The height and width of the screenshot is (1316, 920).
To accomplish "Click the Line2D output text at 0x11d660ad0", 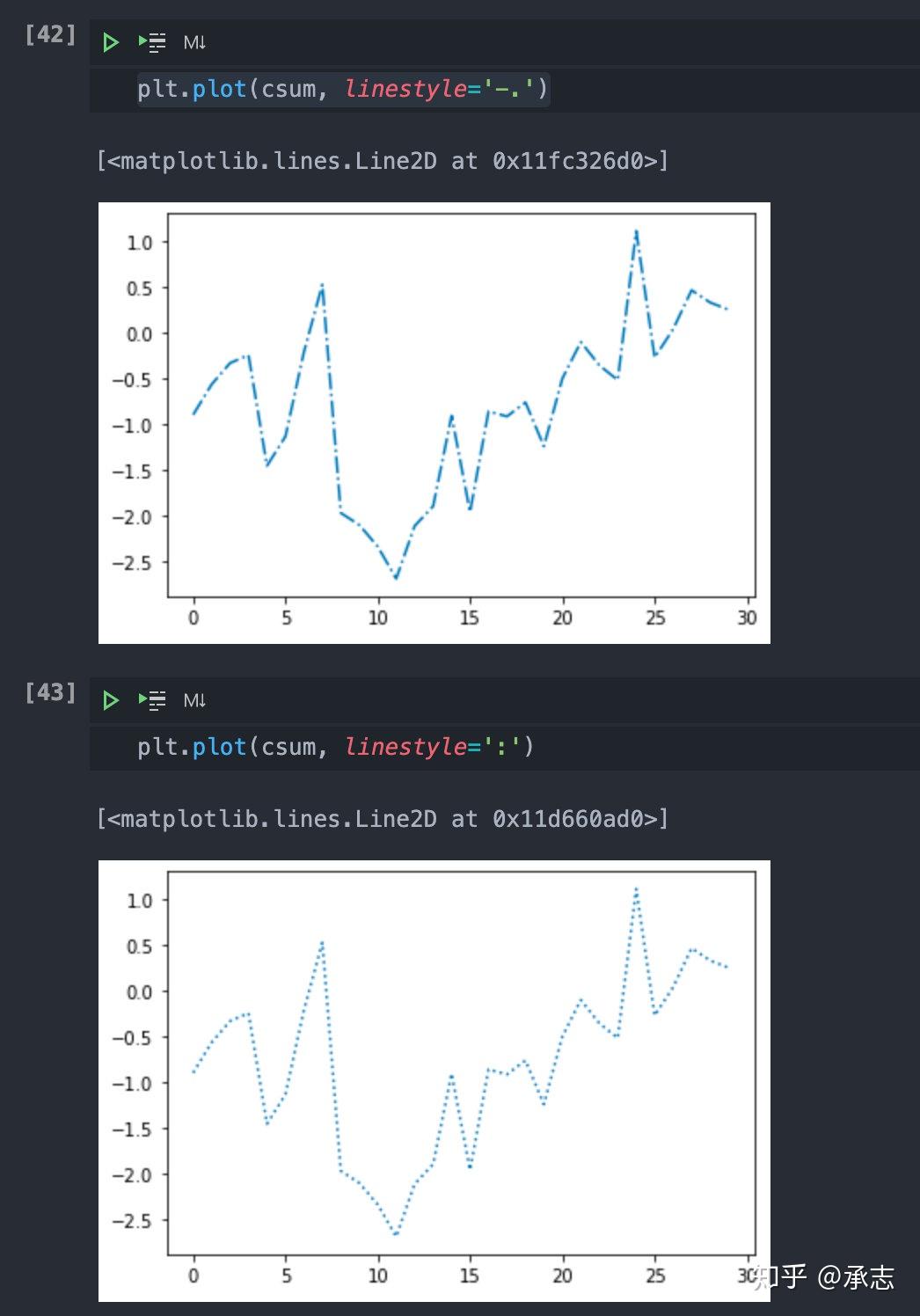I will [383, 819].
